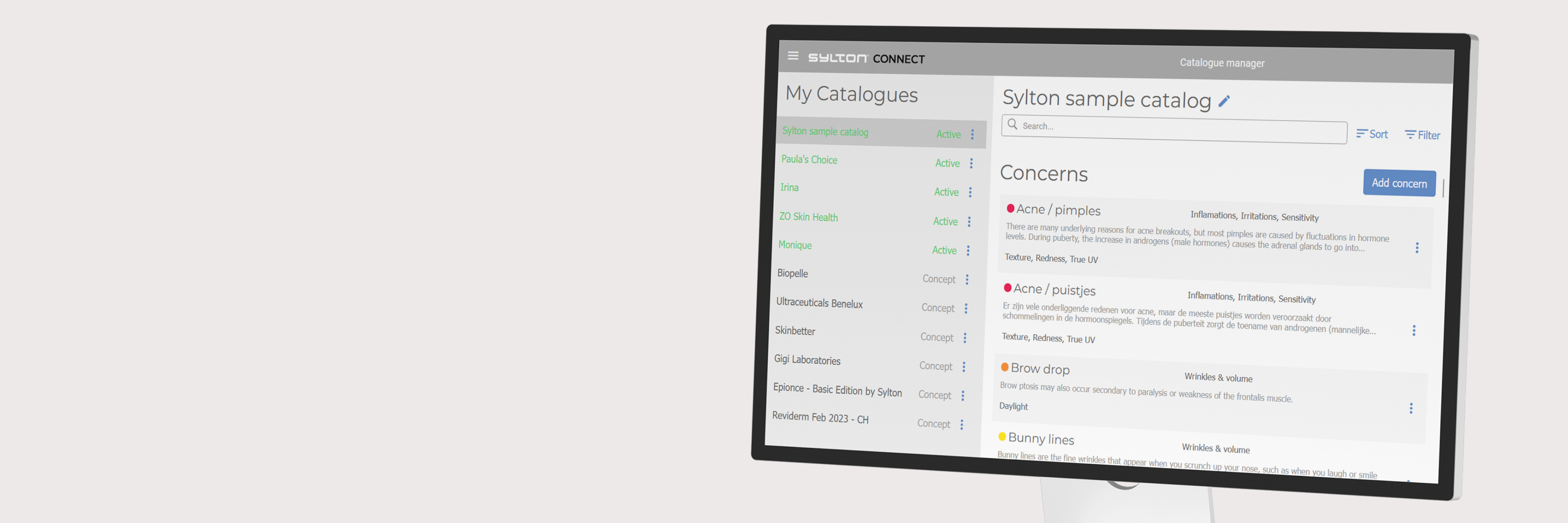Open options menu for Reviderm Feb 2023
This screenshot has width=1568, height=523.
pyautogui.click(x=962, y=425)
